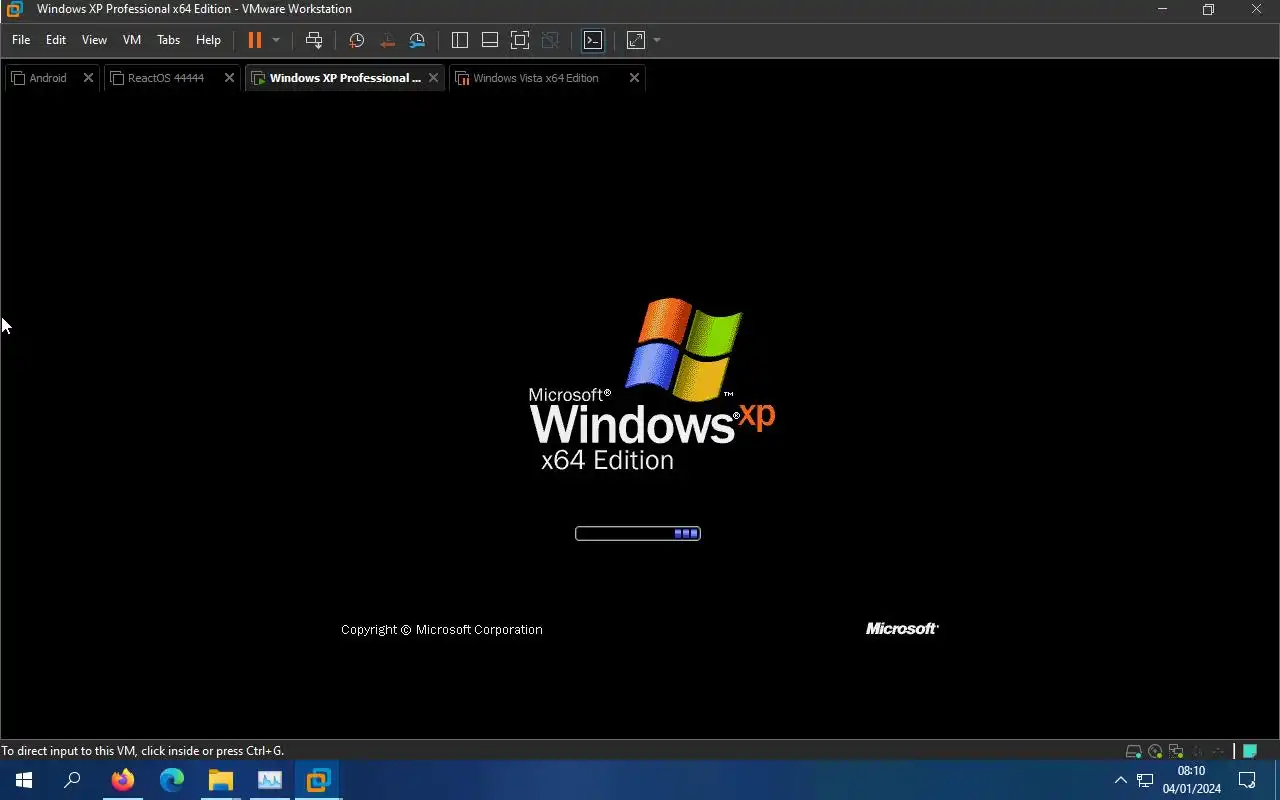1280x800 pixels.
Task: Click the USB device status icon
Action: (1218, 751)
